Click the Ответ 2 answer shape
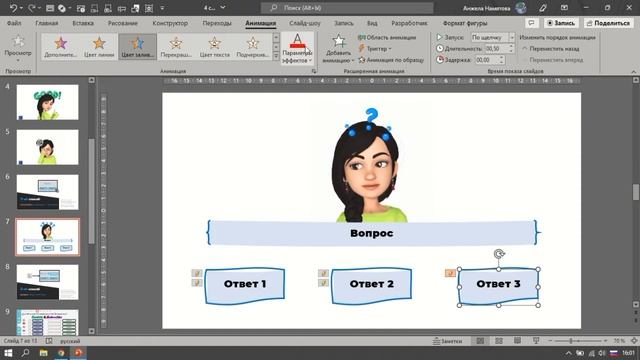The width and height of the screenshot is (640, 360). [x=371, y=286]
